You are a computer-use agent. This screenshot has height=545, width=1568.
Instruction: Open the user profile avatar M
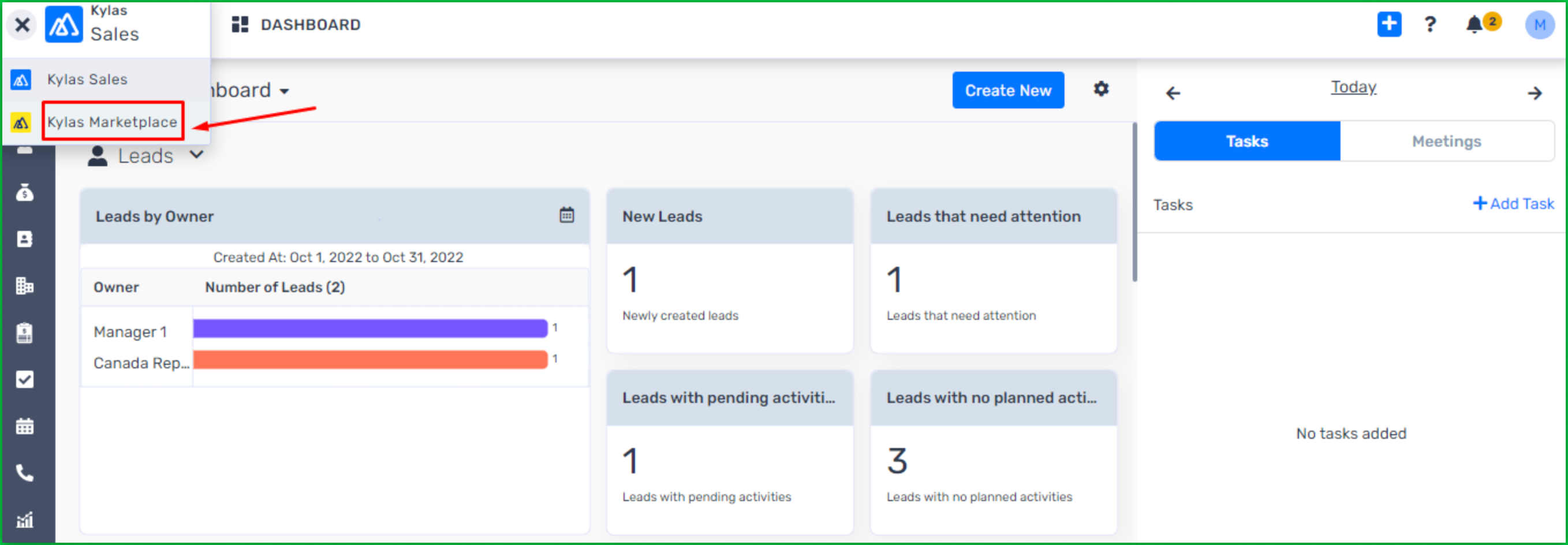pyautogui.click(x=1539, y=25)
